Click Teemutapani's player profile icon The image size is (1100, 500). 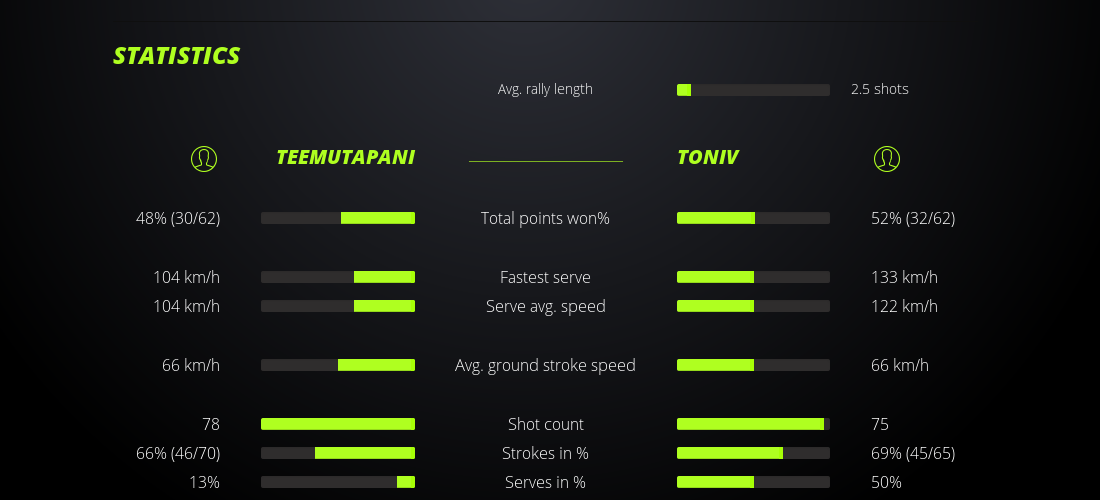point(203,159)
